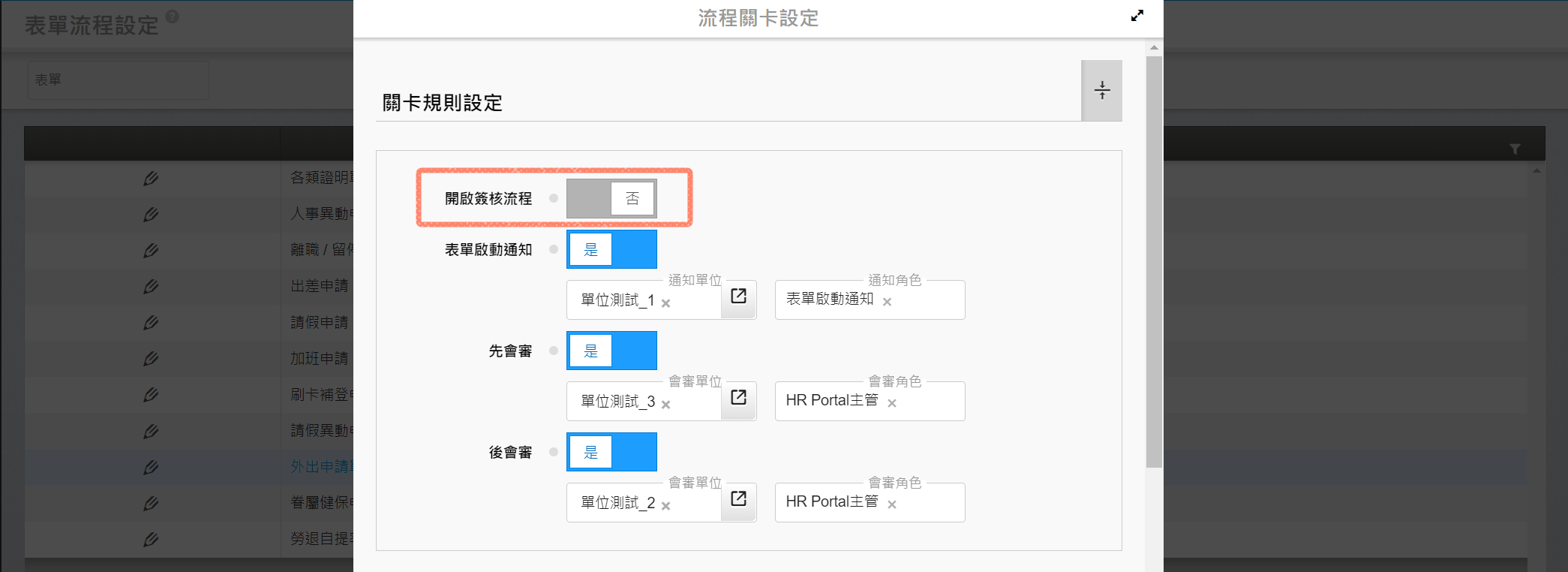
Task: Click the filter icon in table header
Action: 1515,149
